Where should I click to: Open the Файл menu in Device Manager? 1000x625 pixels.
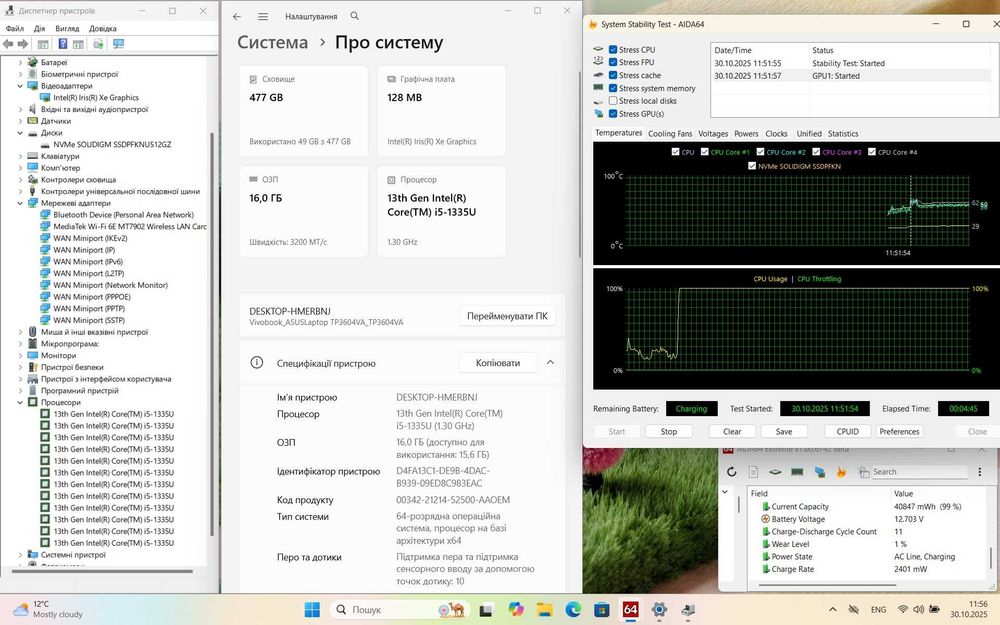tap(15, 29)
